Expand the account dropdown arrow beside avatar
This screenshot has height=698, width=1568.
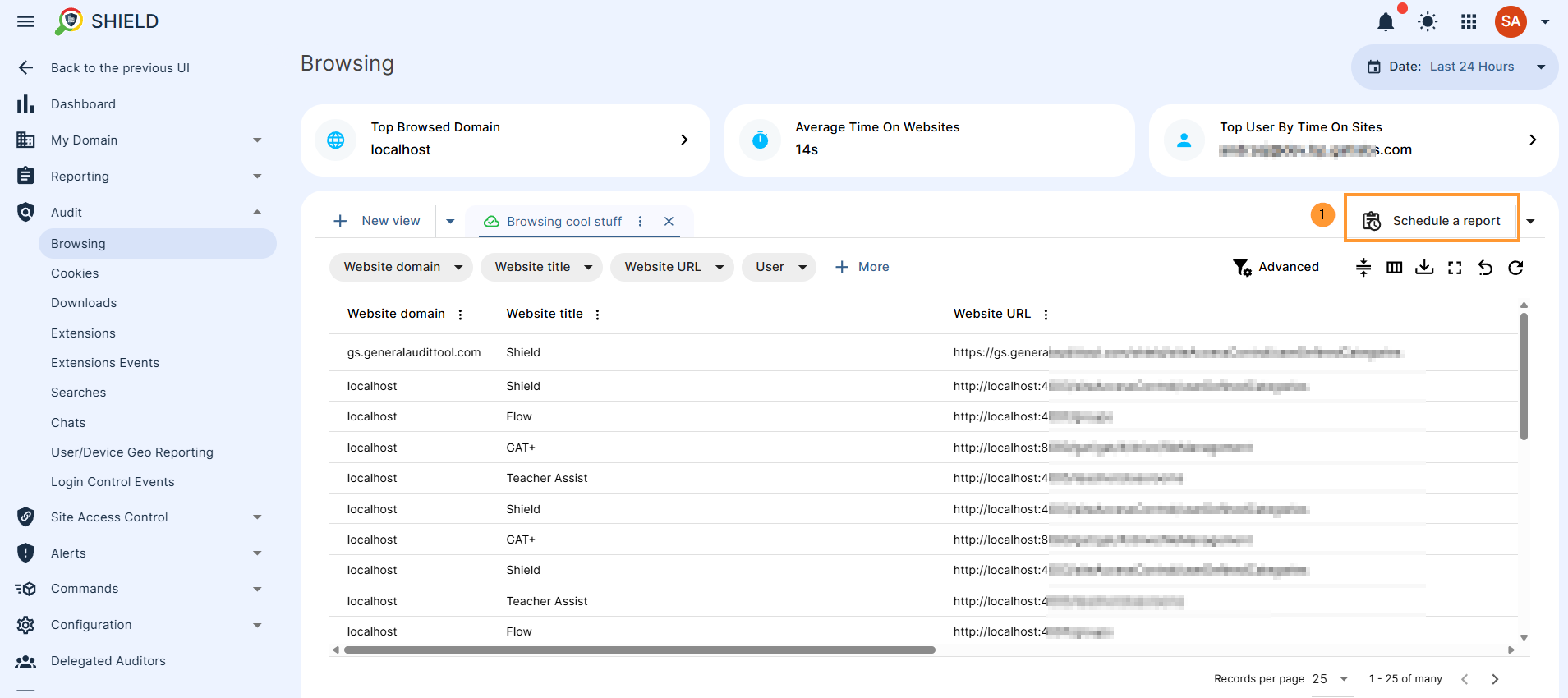pyautogui.click(x=1544, y=22)
